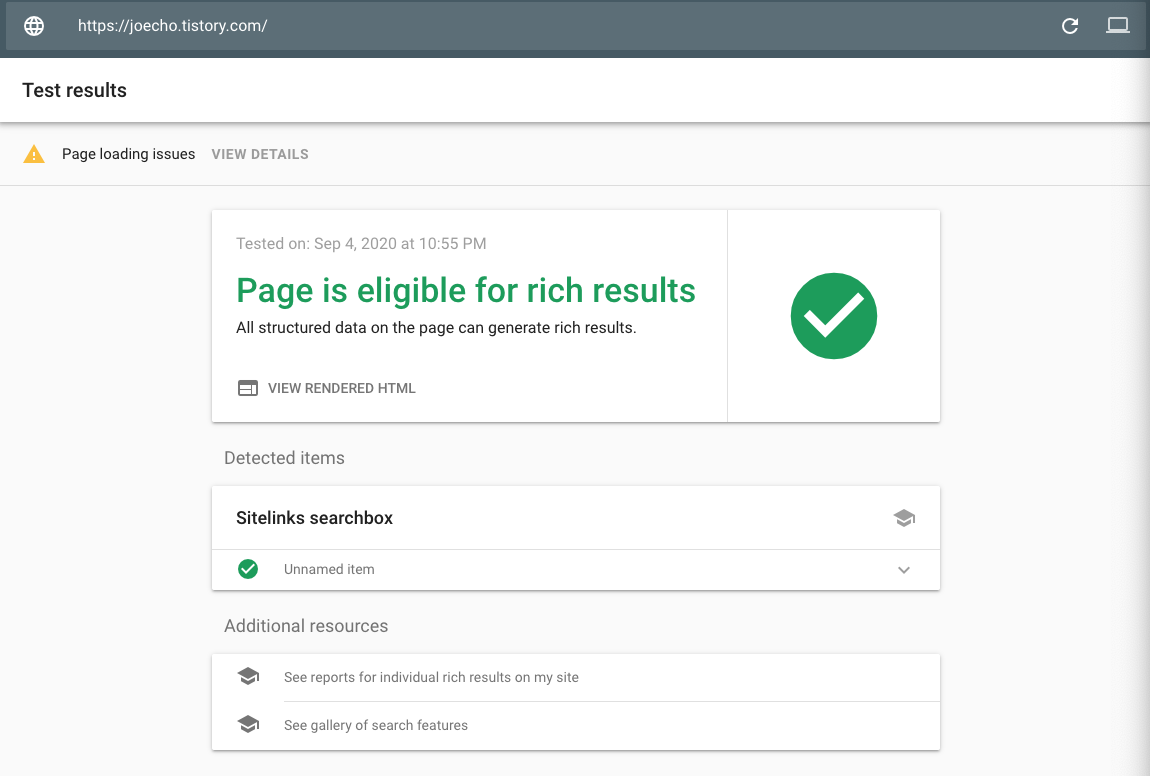This screenshot has height=776, width=1150.
Task: Open VIEW DETAILS for page loading issues
Action: point(260,154)
